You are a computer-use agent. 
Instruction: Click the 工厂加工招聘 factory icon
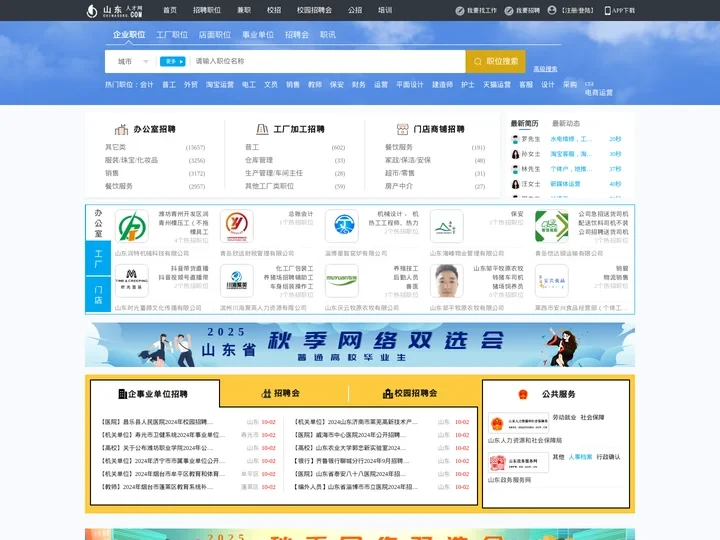[x=262, y=129]
